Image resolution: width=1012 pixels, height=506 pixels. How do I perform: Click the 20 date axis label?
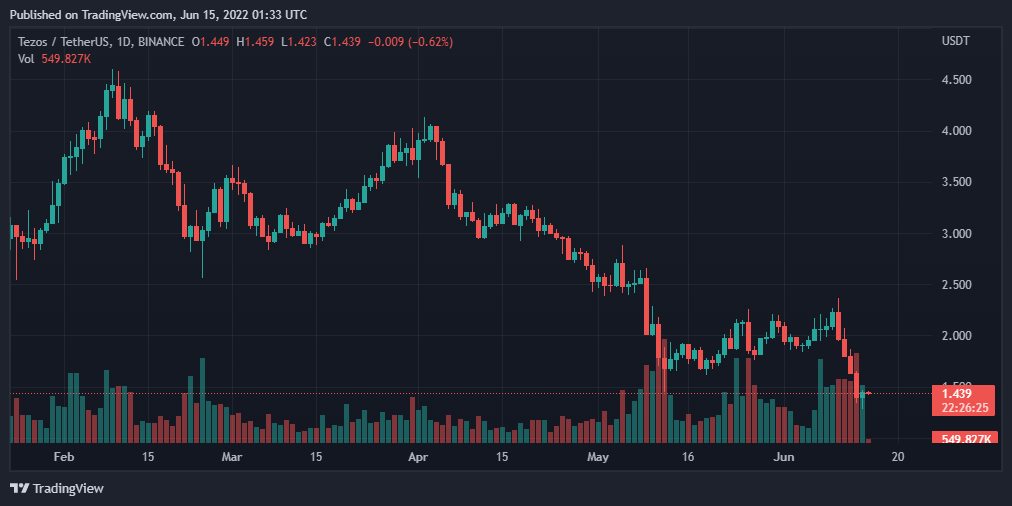897,457
